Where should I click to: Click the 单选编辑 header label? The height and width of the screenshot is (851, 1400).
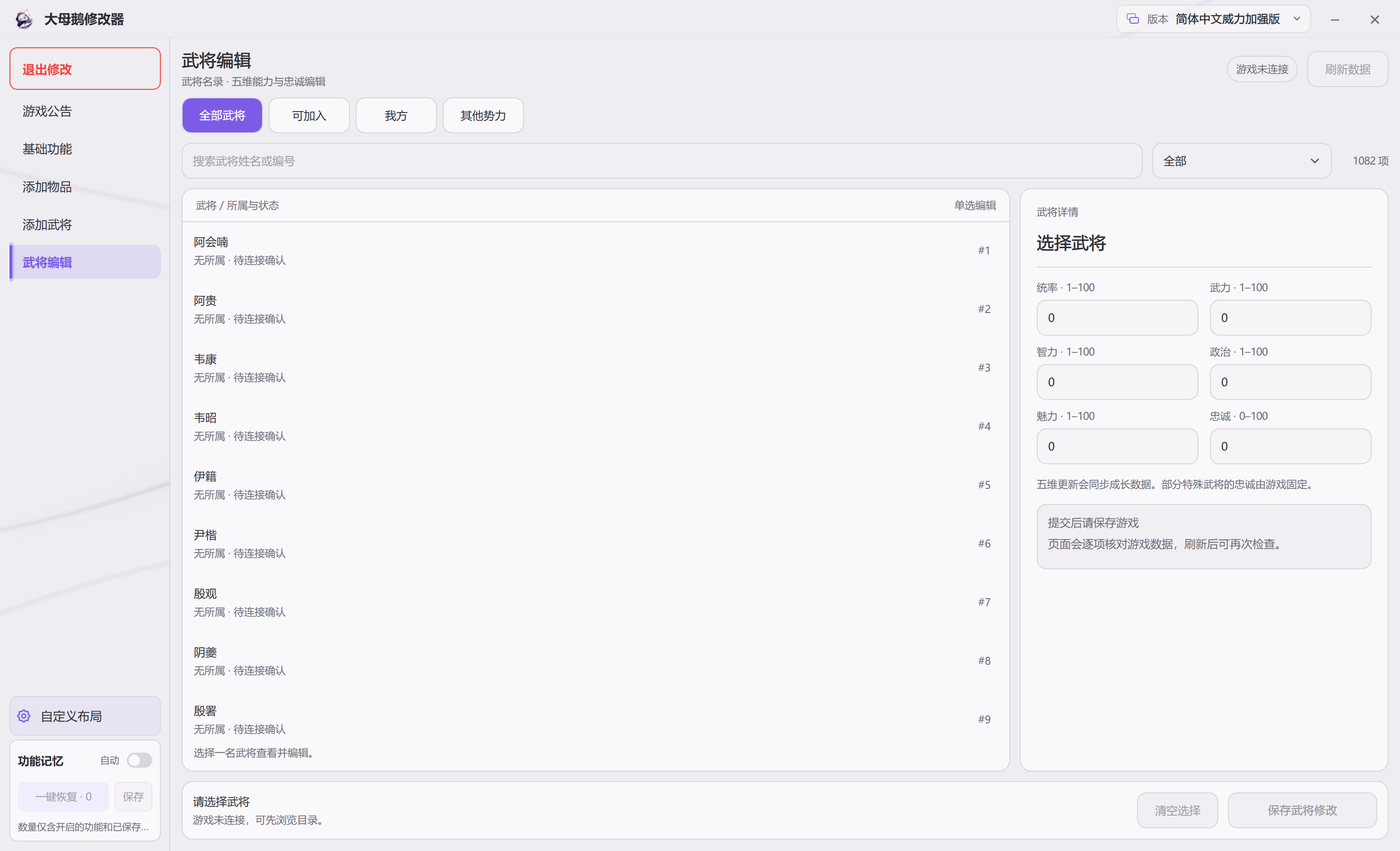974,205
